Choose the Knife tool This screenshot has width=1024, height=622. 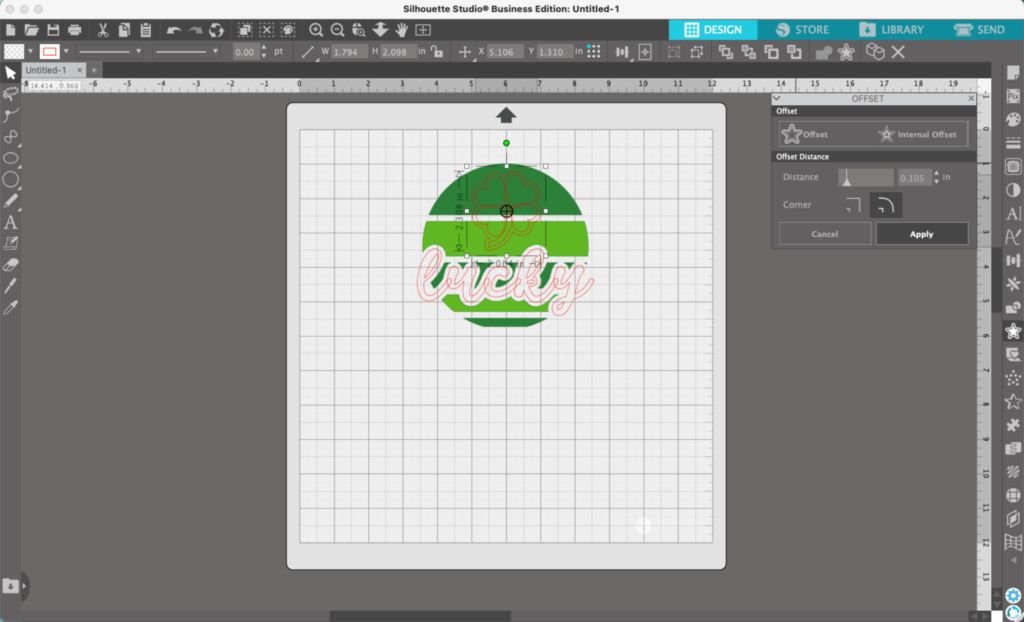pyautogui.click(x=10, y=286)
